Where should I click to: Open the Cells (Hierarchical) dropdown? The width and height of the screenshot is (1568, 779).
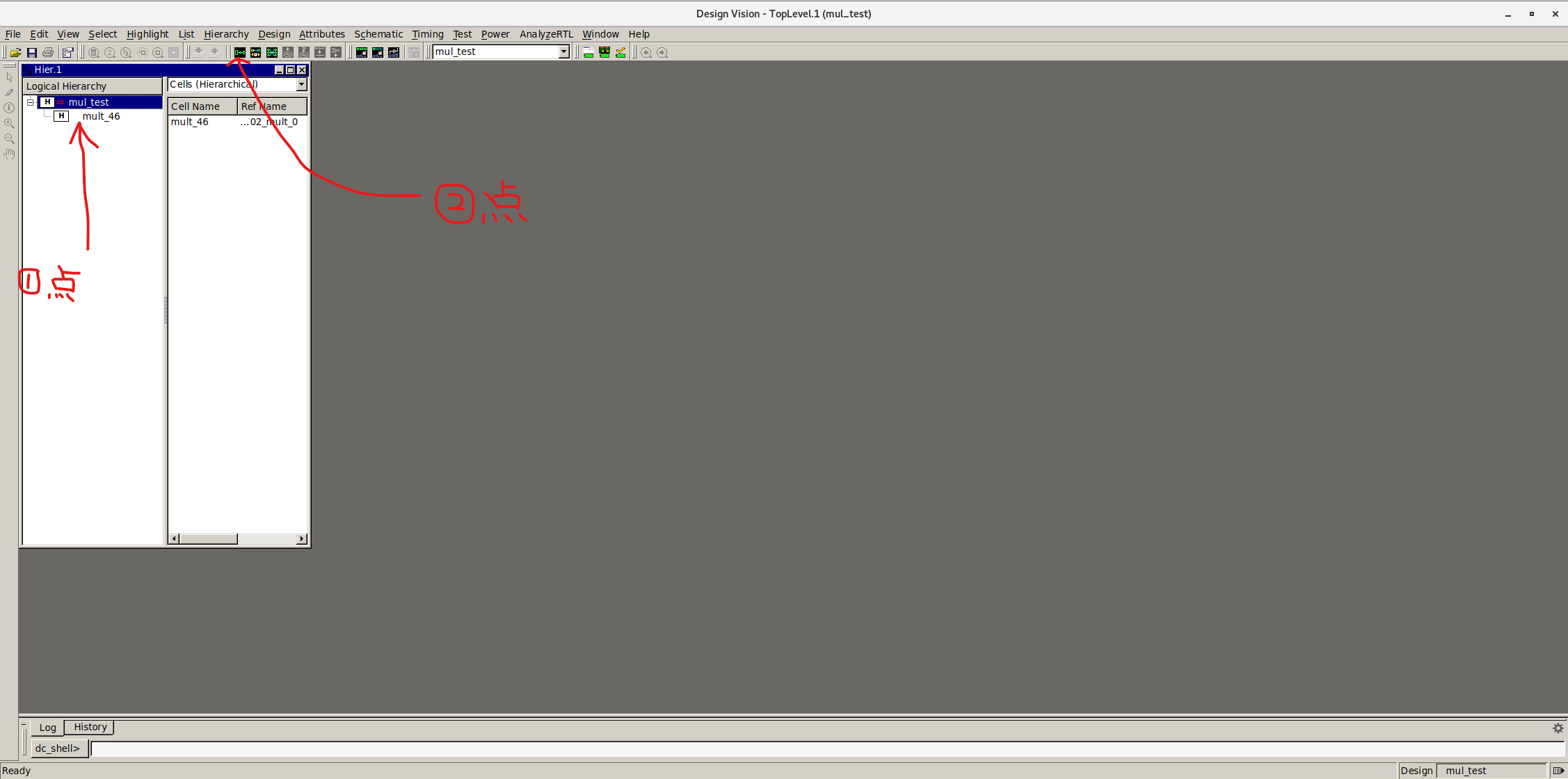pyautogui.click(x=301, y=84)
